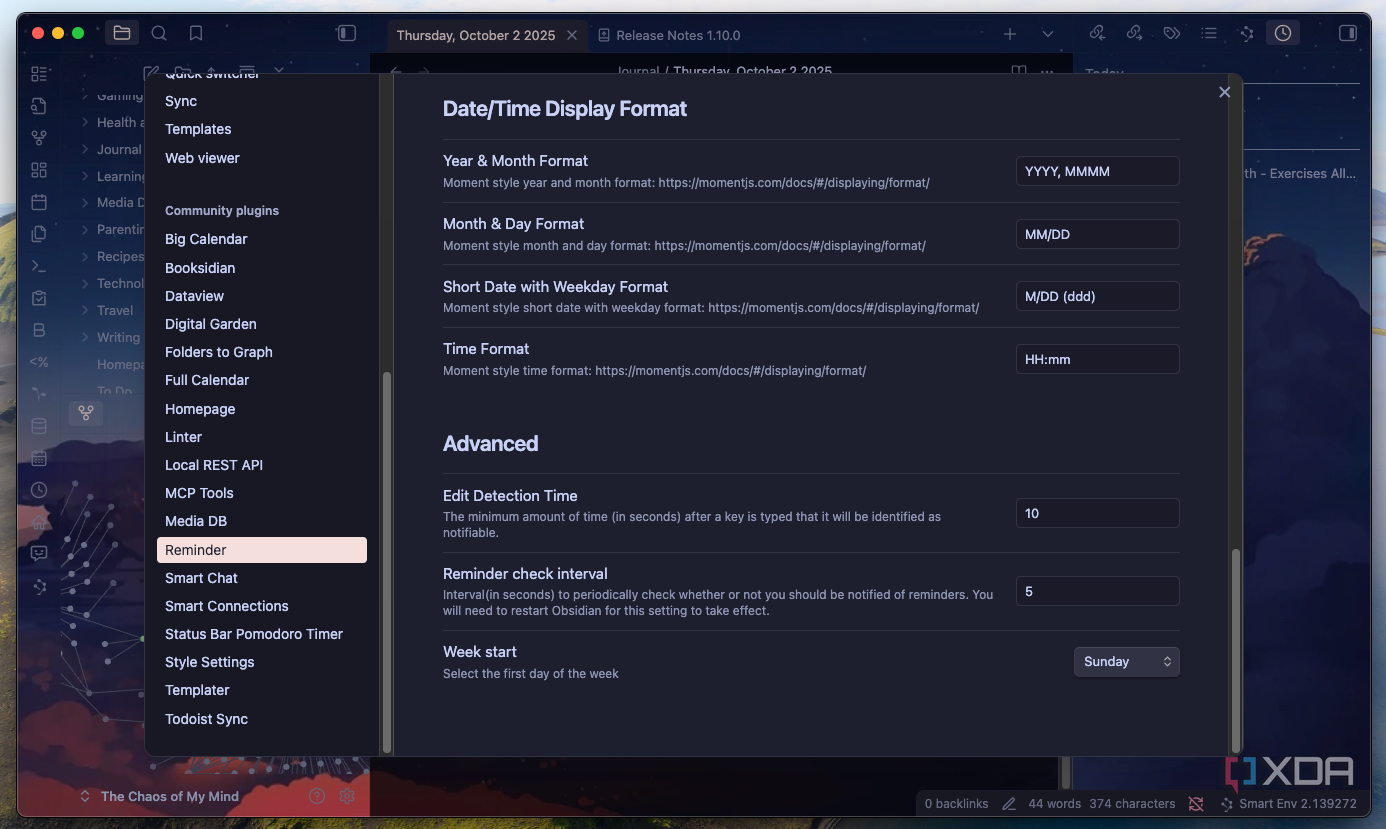
Task: Open the tab list chevron dropdown
Action: coord(1047,34)
